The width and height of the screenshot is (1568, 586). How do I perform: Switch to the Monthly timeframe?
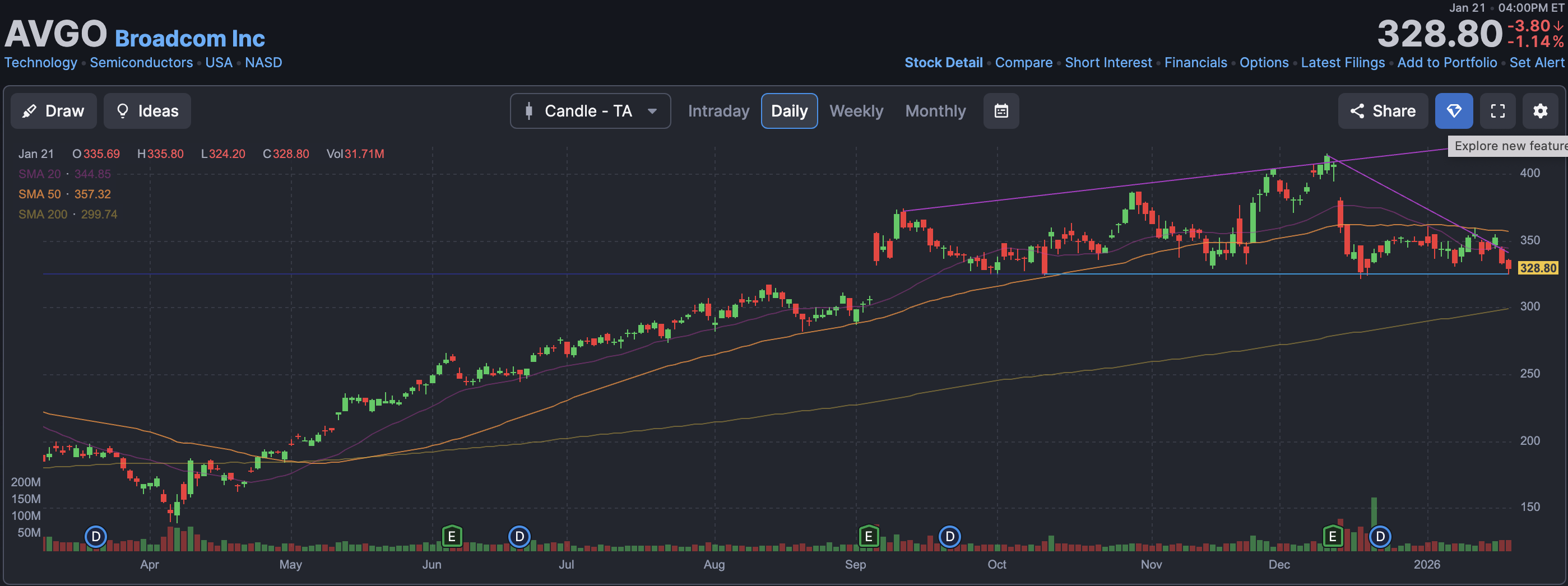(935, 111)
